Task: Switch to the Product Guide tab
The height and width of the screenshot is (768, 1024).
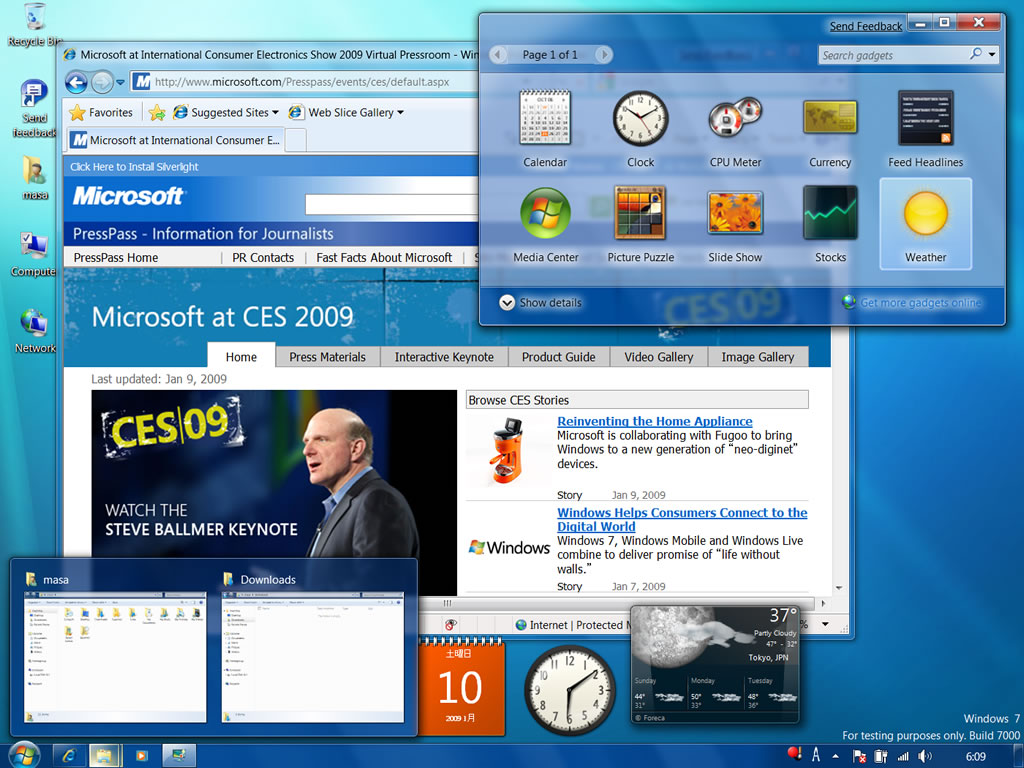Action: (x=558, y=357)
